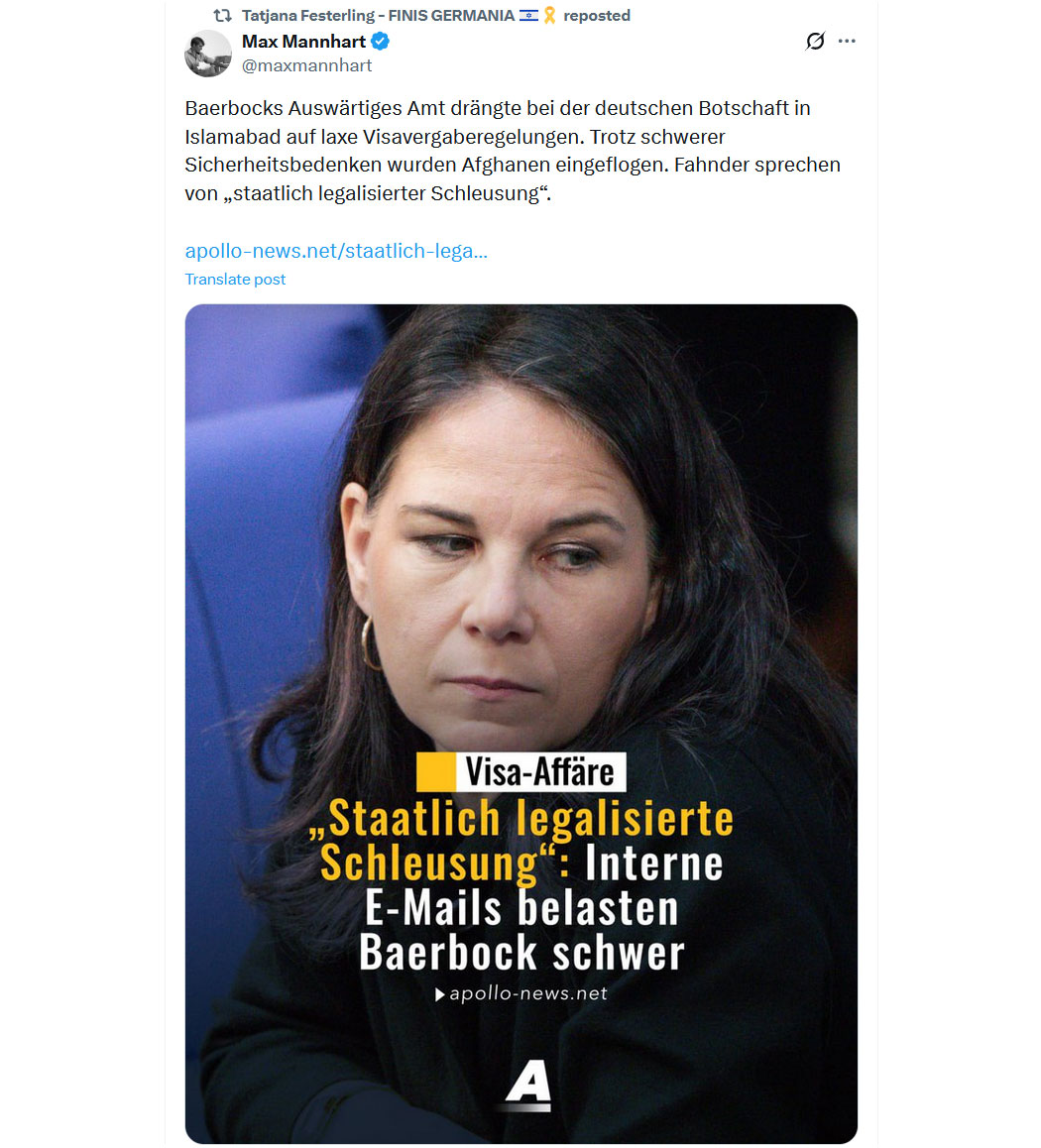Click the Apollo 'A' logo in image
1041x1148 pixels.
tap(528, 1083)
